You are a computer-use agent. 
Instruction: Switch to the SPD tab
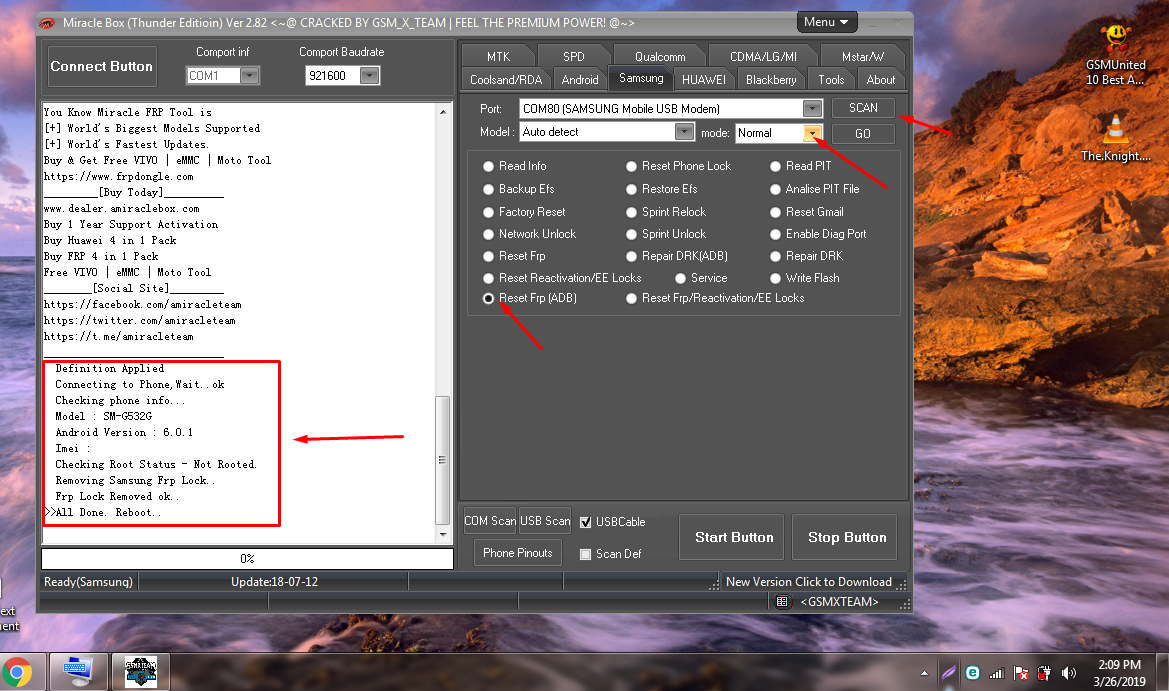[573, 57]
